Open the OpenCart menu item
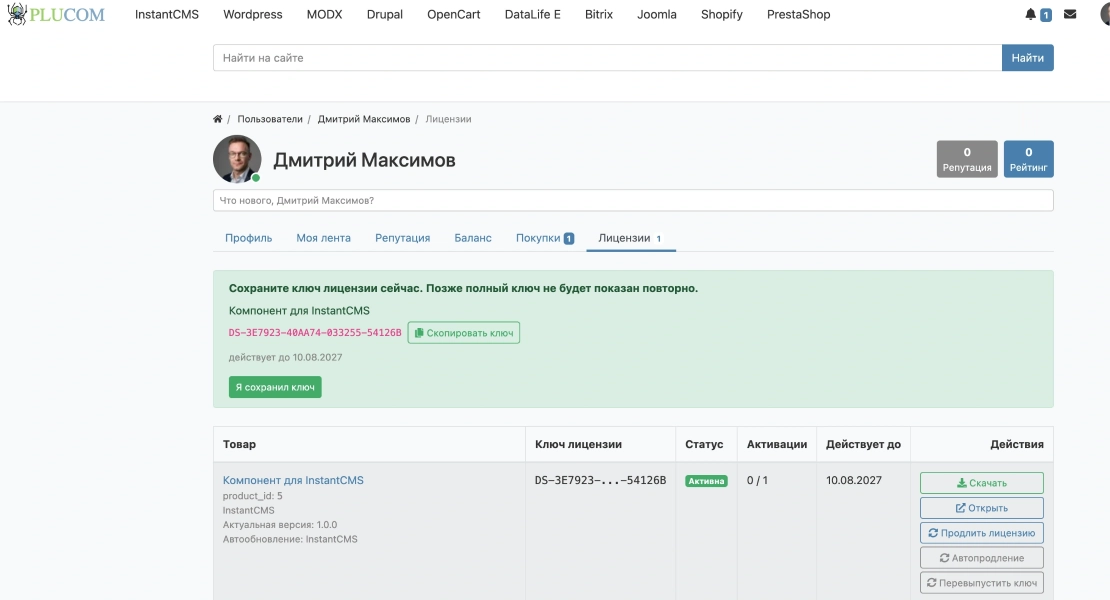Screen dimensions: 1110x600 pos(454,14)
